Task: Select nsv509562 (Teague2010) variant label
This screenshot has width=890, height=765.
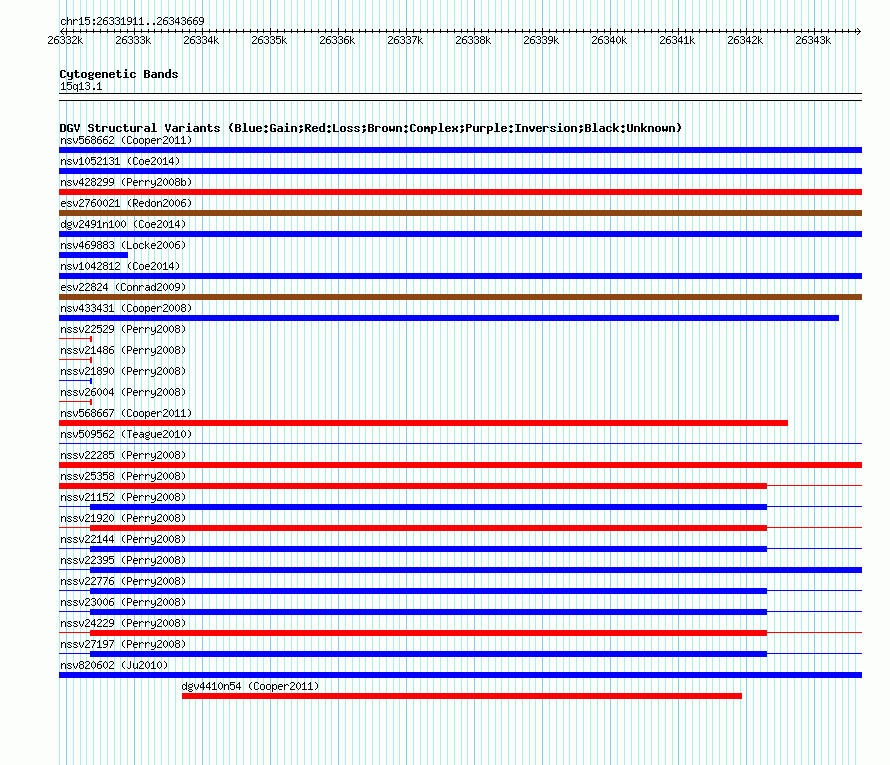Action: tap(126, 434)
